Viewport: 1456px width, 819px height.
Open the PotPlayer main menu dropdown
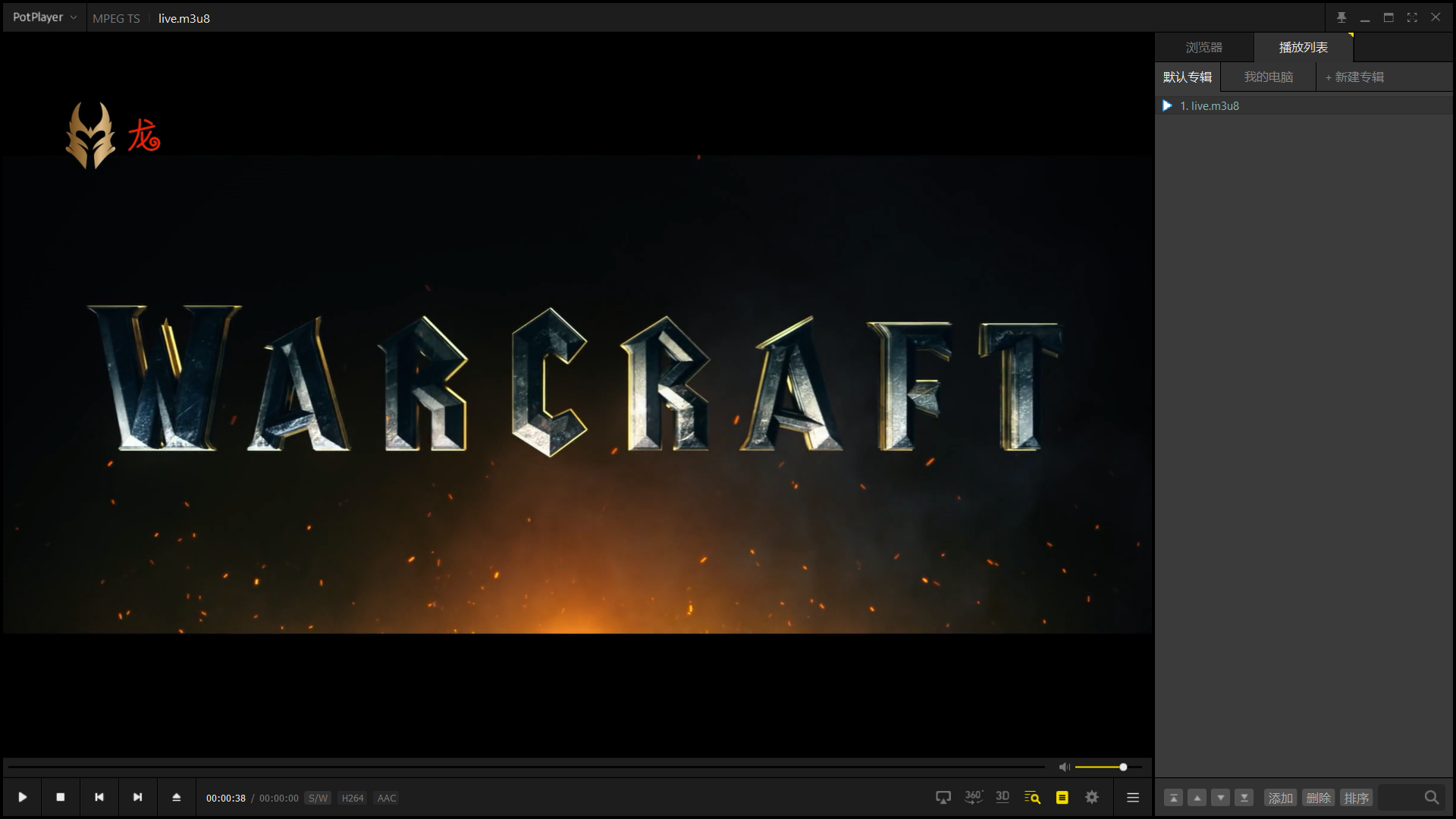(45, 17)
